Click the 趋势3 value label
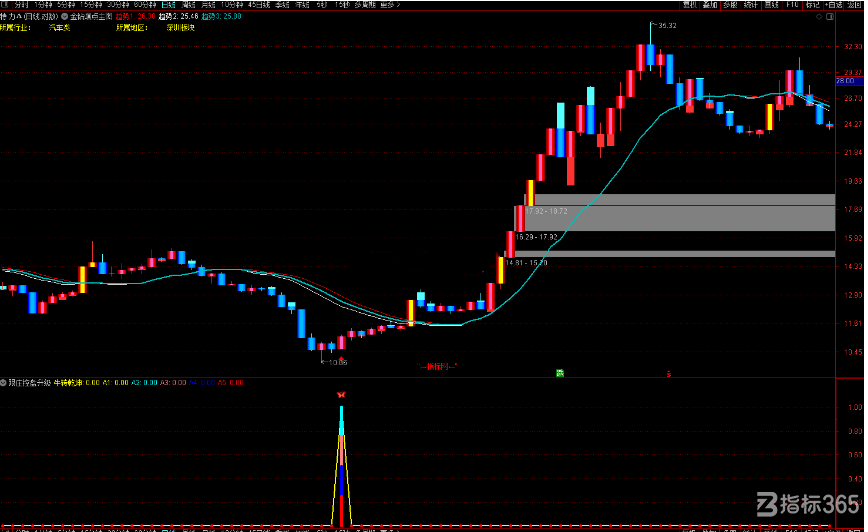This screenshot has width=868, height=532. tap(221, 17)
